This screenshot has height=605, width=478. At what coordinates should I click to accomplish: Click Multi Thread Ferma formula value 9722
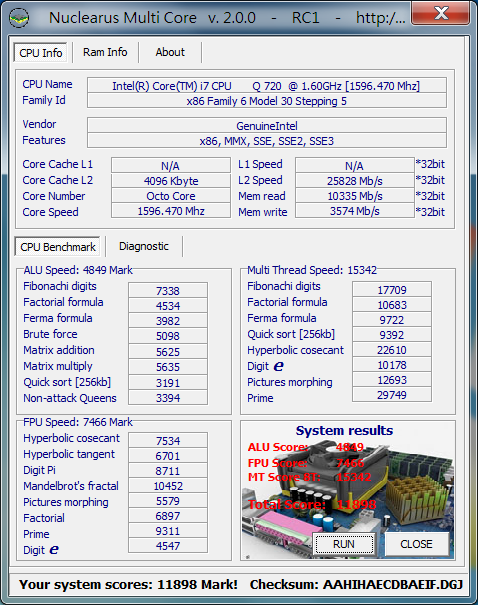392,320
